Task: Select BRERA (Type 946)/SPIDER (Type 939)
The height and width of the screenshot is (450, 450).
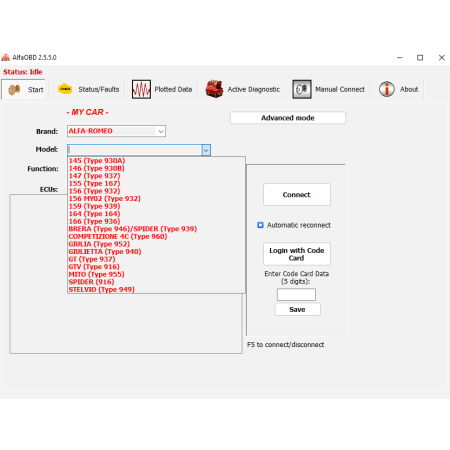Action: click(156, 229)
